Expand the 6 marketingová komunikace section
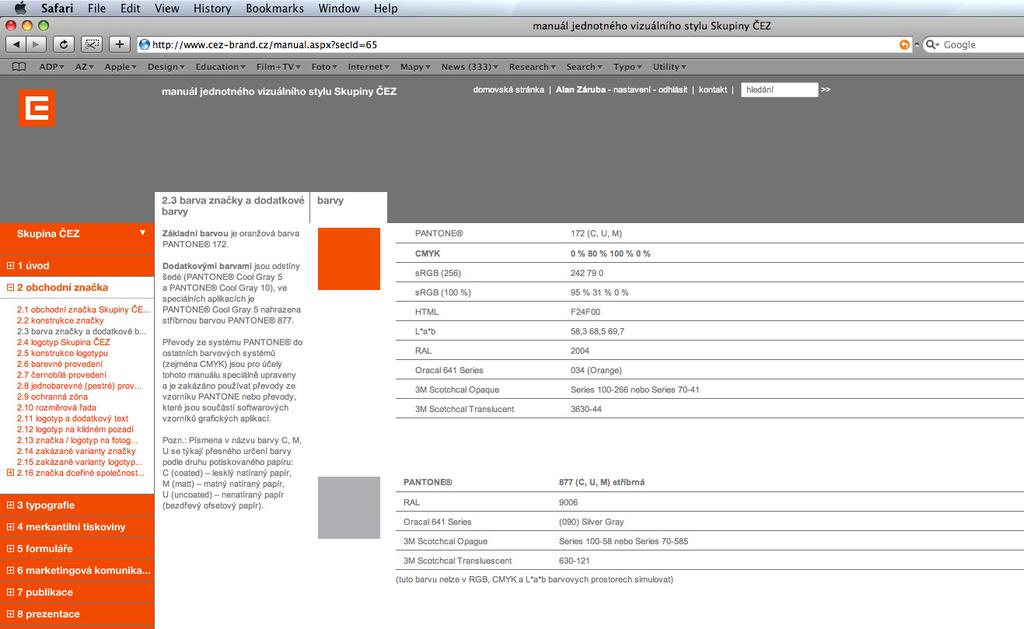The height and width of the screenshot is (629, 1024). pyautogui.click(x=10, y=570)
